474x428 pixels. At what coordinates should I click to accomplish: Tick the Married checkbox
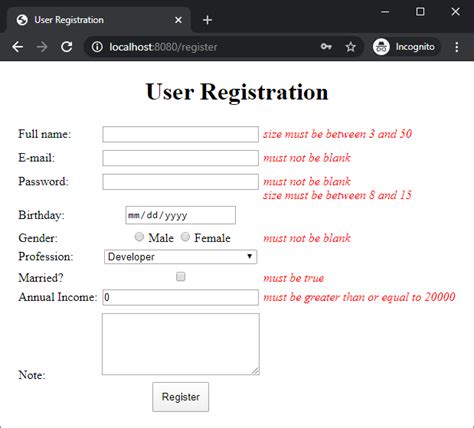click(180, 277)
